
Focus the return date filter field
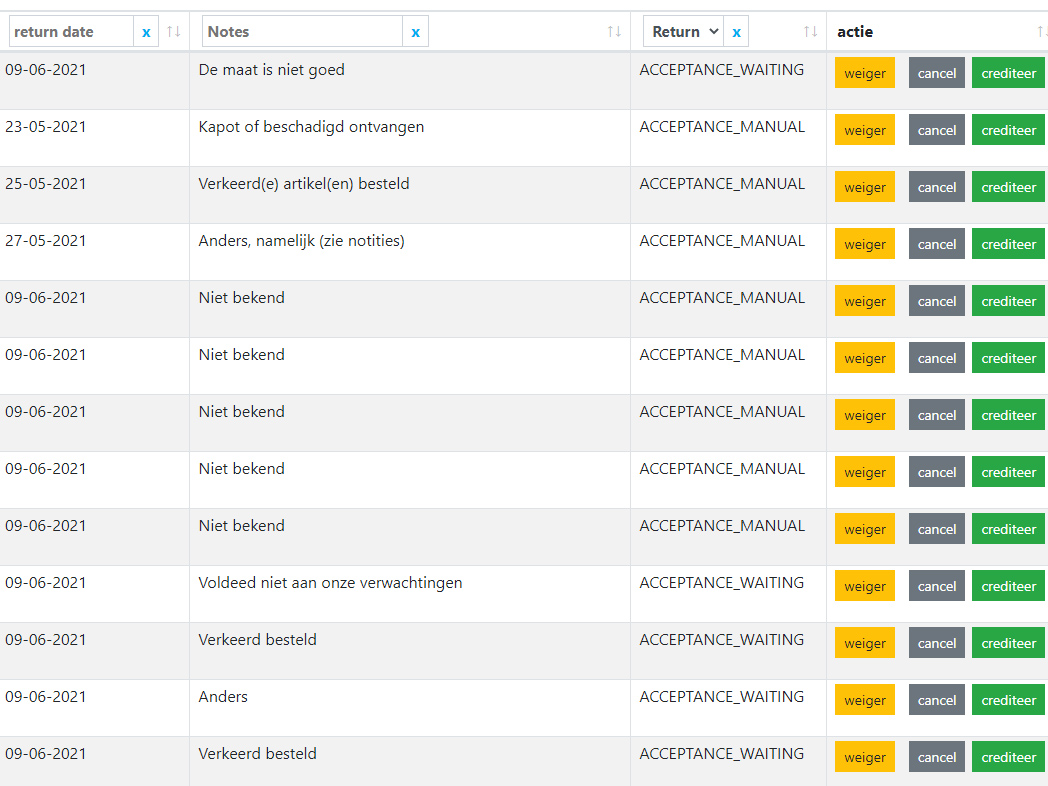pos(72,32)
